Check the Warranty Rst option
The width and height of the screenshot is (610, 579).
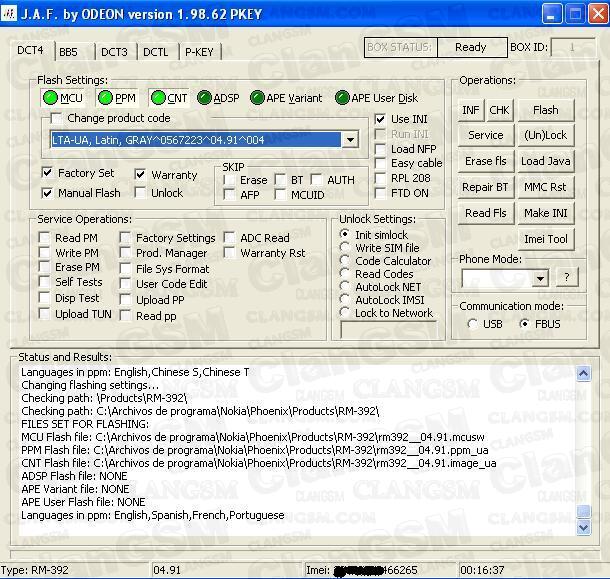tap(230, 253)
